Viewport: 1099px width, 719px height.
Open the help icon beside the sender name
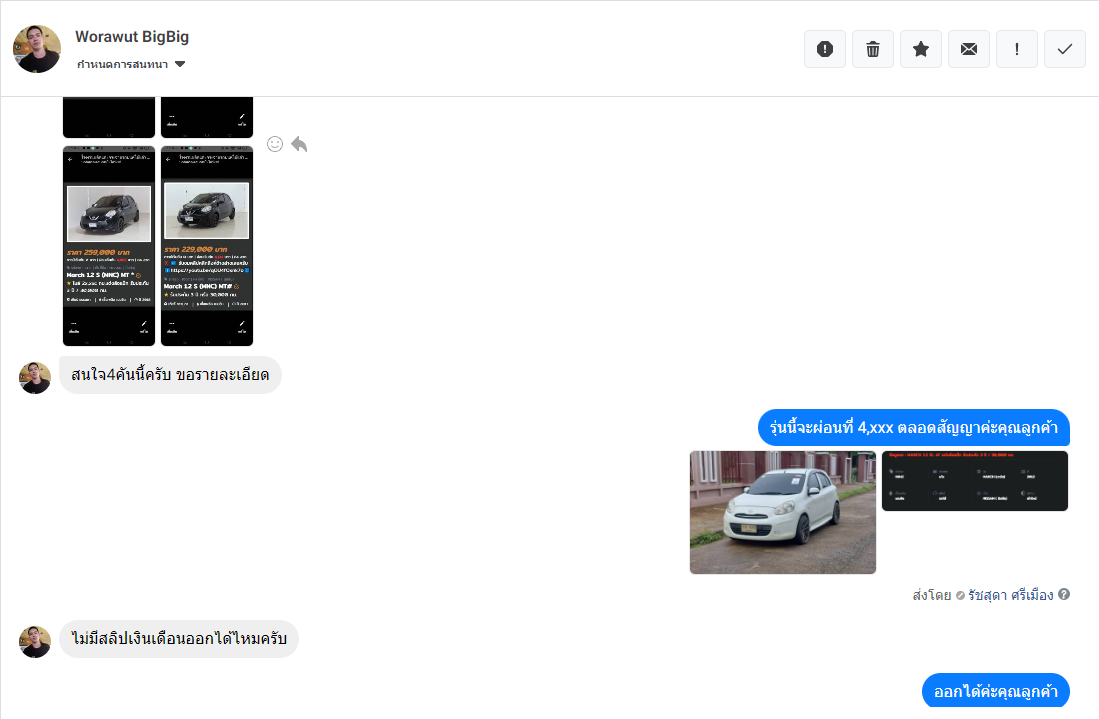(x=1064, y=594)
